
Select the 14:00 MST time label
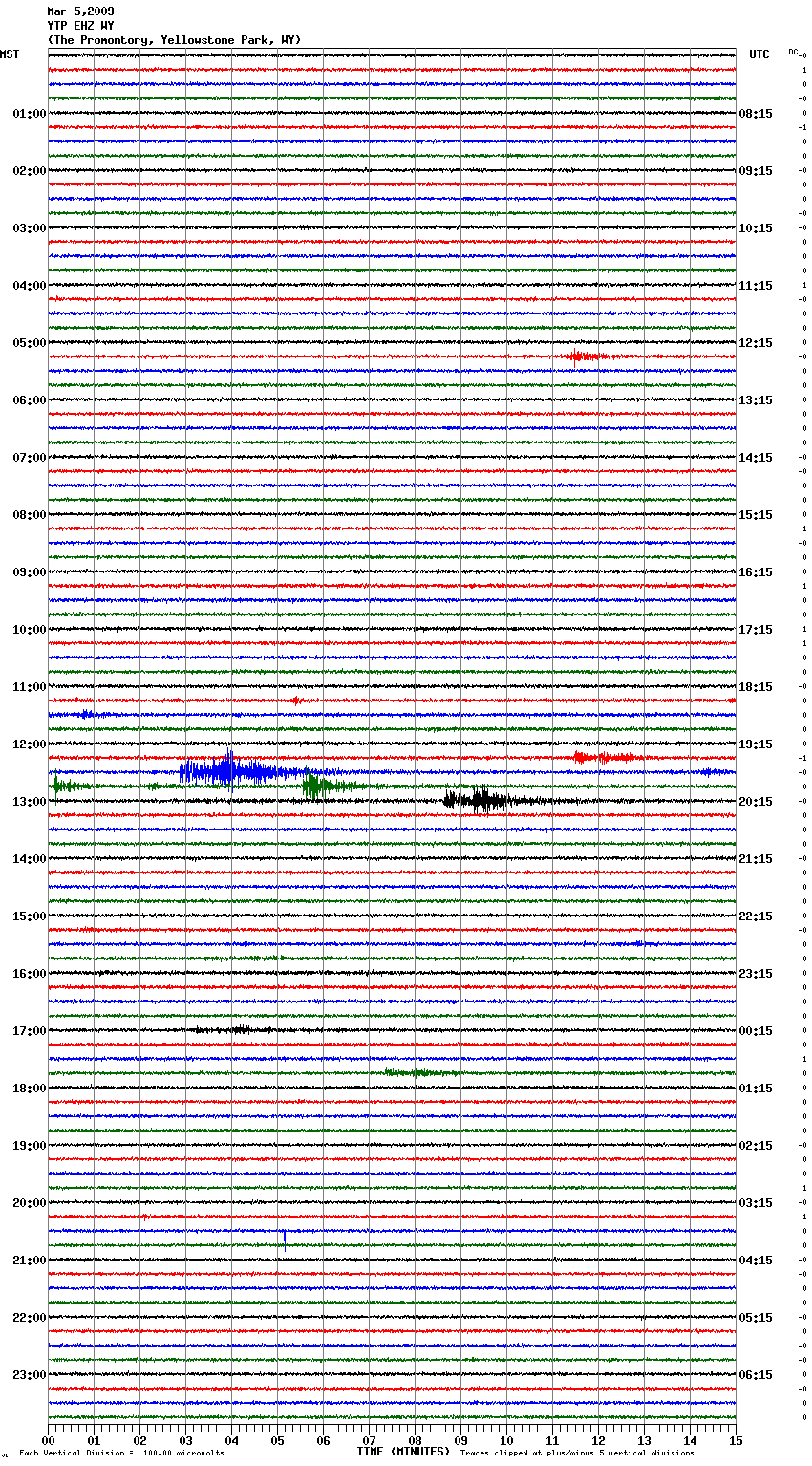pyautogui.click(x=29, y=859)
